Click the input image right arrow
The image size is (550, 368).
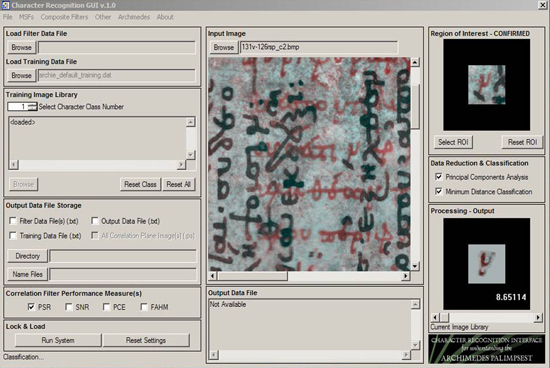405,276
